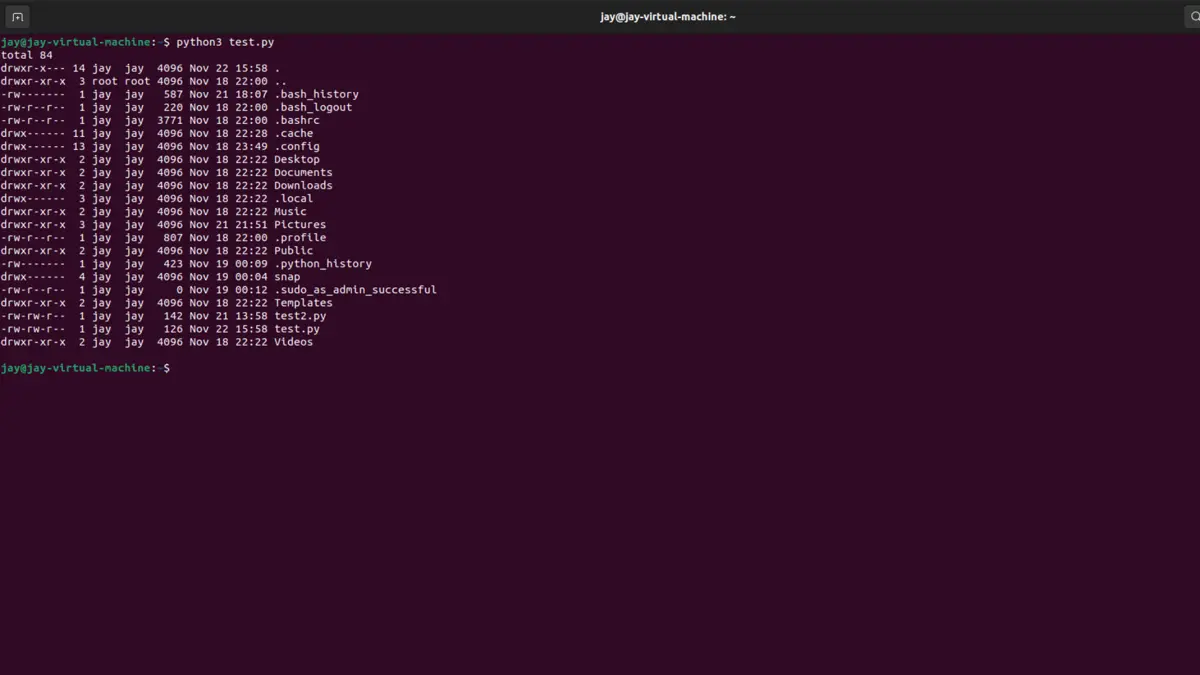Click the timestamp 23:49 on the .config row

coord(251,146)
